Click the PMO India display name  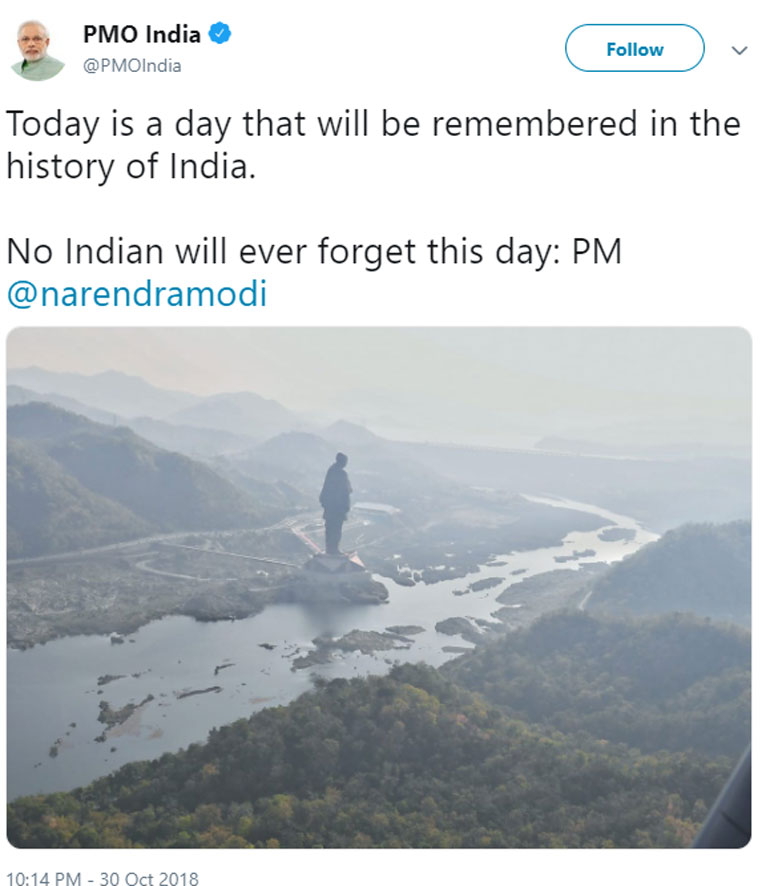[x=141, y=35]
